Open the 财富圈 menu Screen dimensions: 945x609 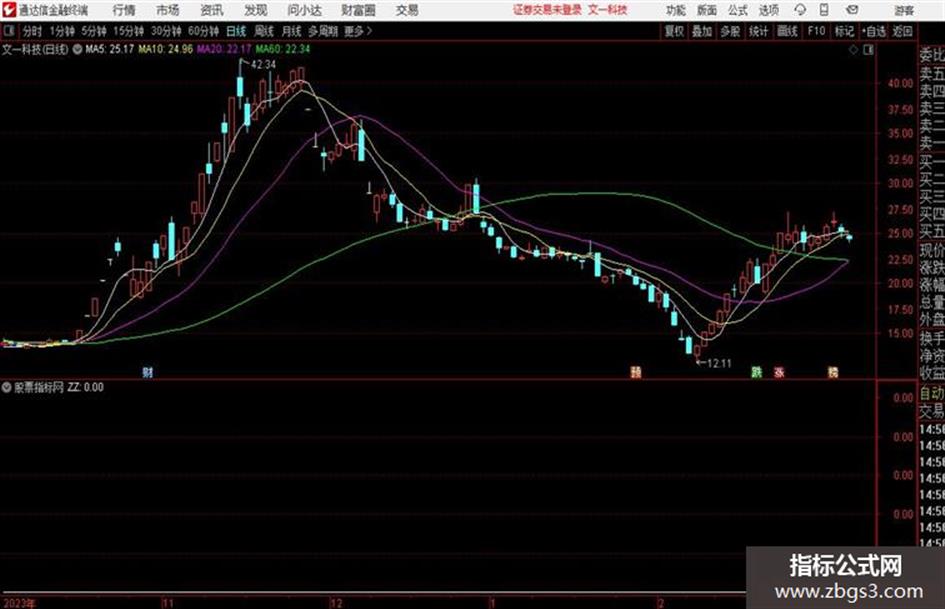(x=358, y=10)
